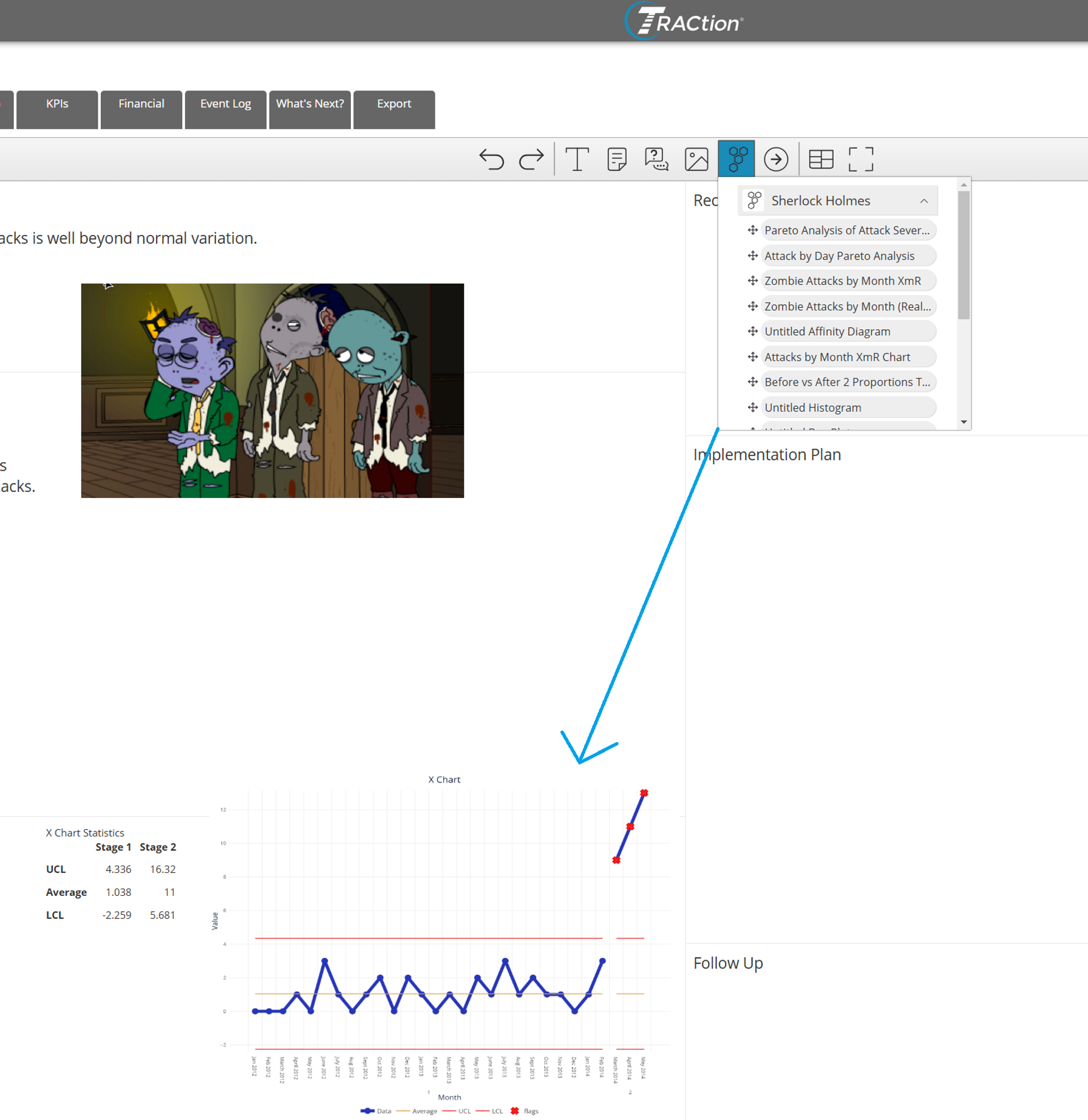
Task: Click the X Chart Statistics label
Action: click(x=85, y=833)
